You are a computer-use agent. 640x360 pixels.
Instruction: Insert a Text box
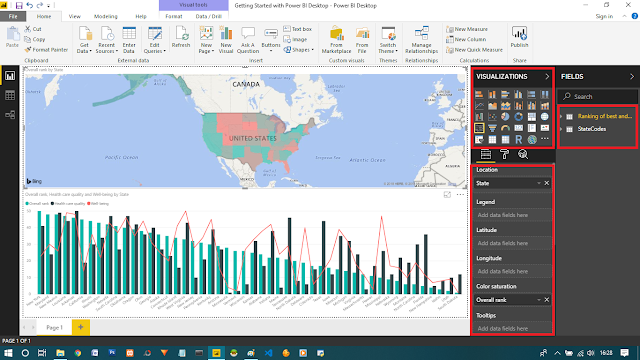pyautogui.click(x=298, y=29)
